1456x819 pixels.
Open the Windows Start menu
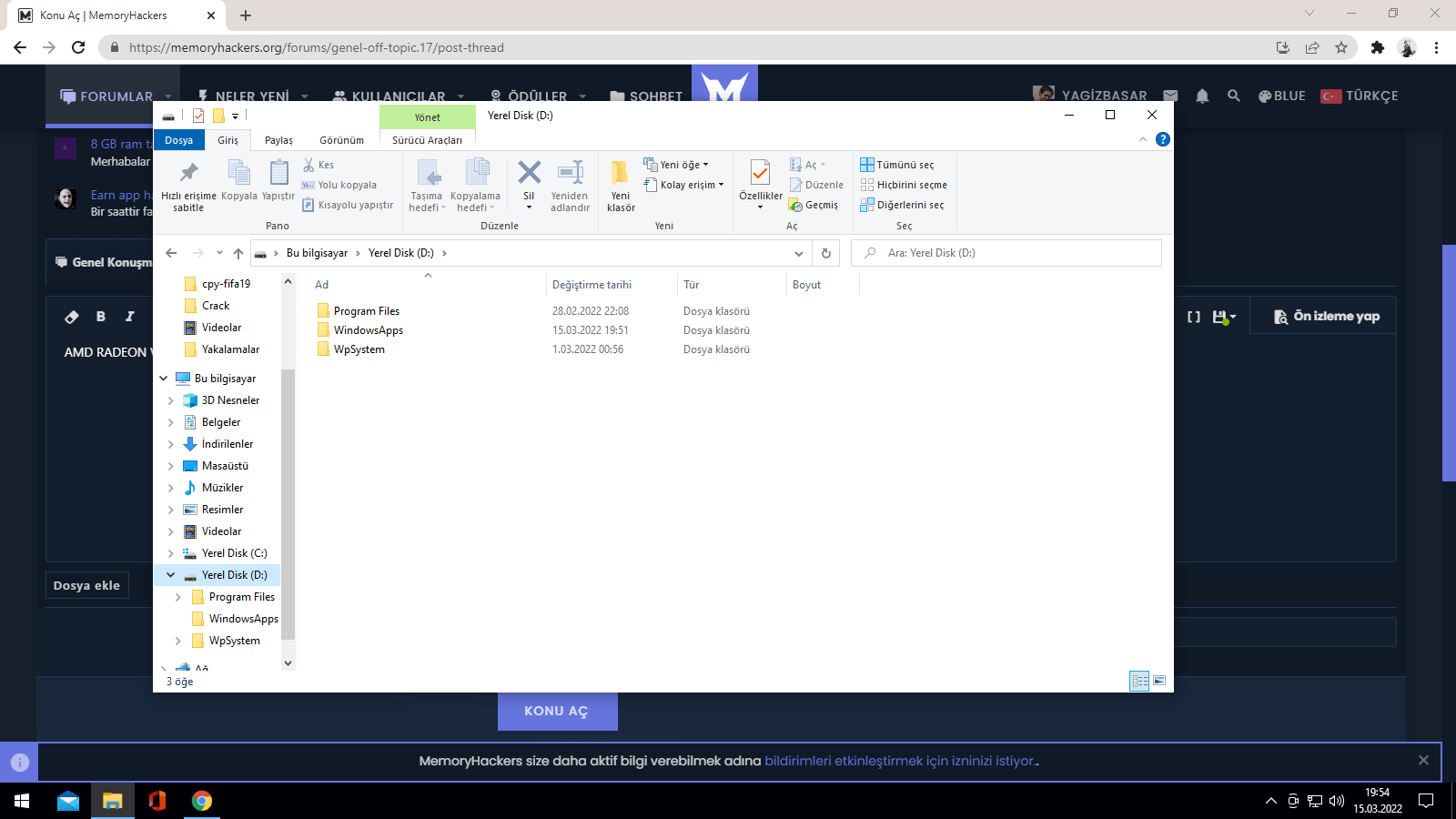coord(22,801)
